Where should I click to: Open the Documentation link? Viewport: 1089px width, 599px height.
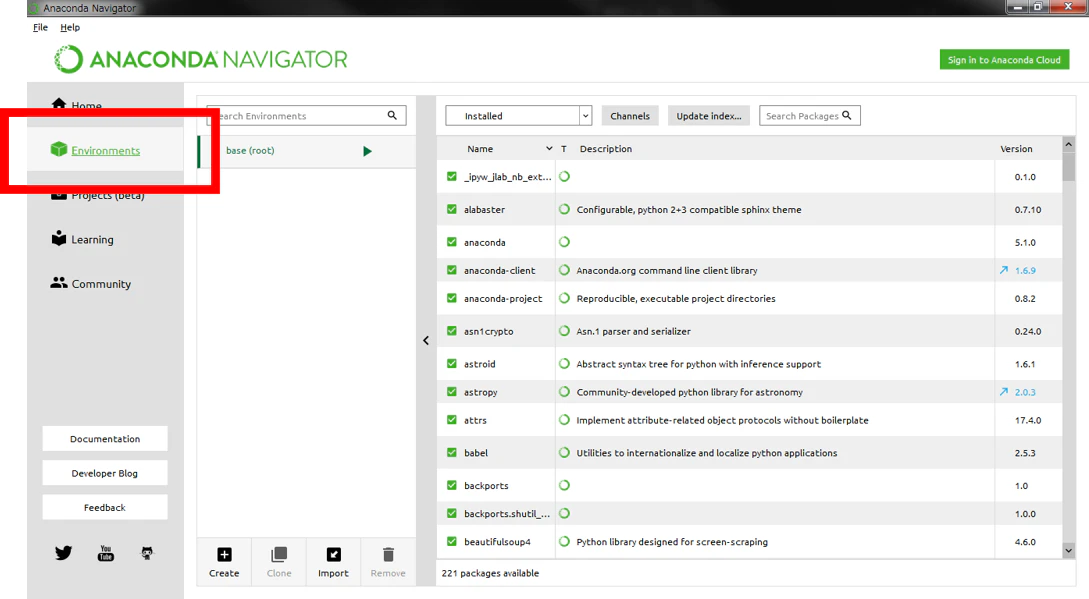(105, 438)
